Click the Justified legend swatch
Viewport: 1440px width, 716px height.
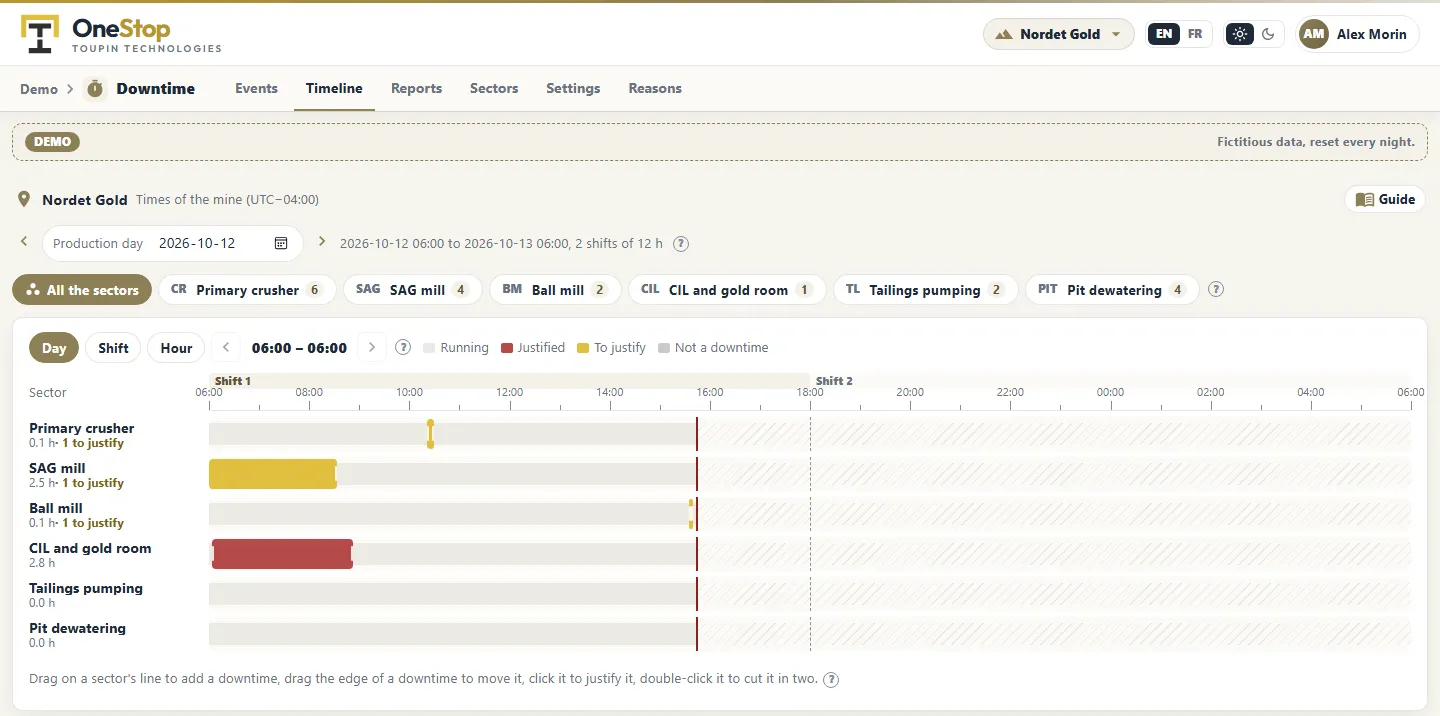tap(507, 348)
